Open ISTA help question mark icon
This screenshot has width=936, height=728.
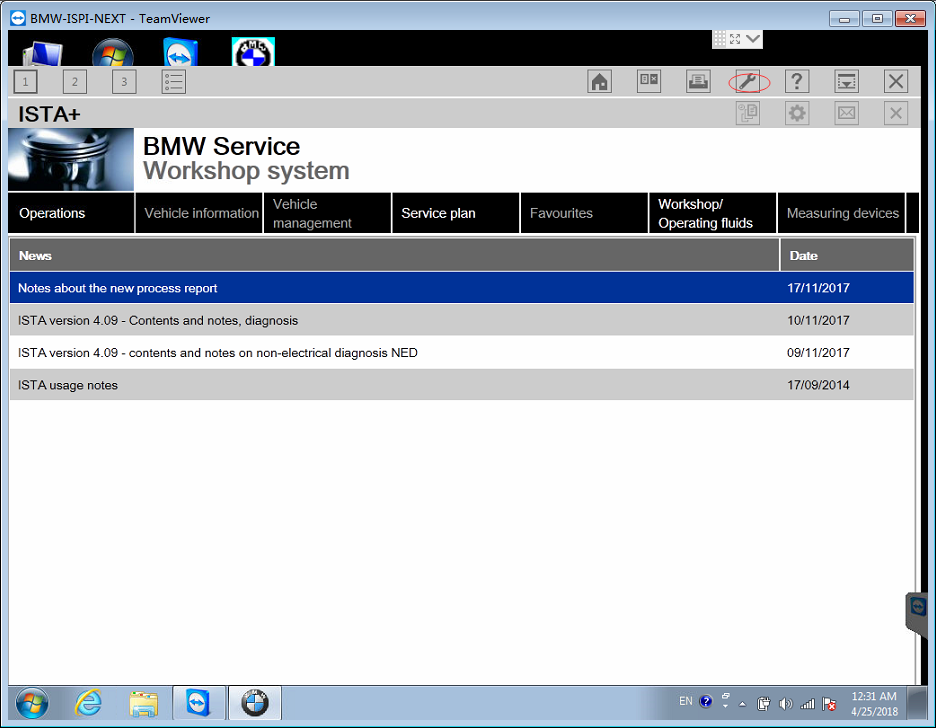point(797,82)
